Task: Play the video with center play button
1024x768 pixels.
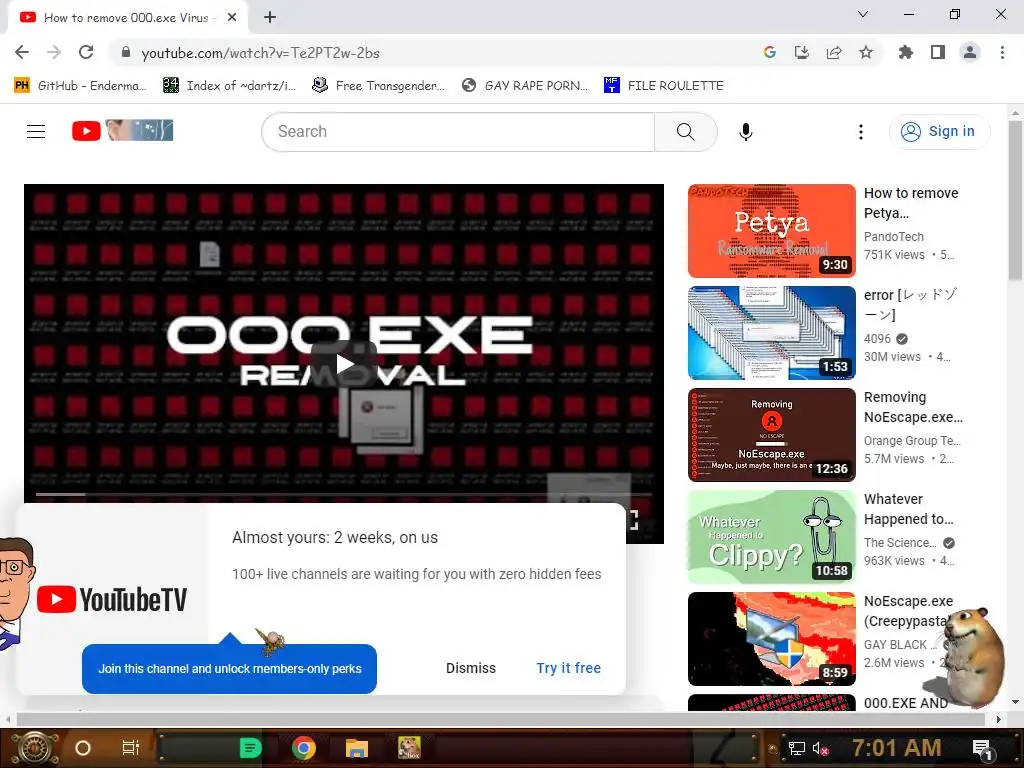Action: [344, 364]
